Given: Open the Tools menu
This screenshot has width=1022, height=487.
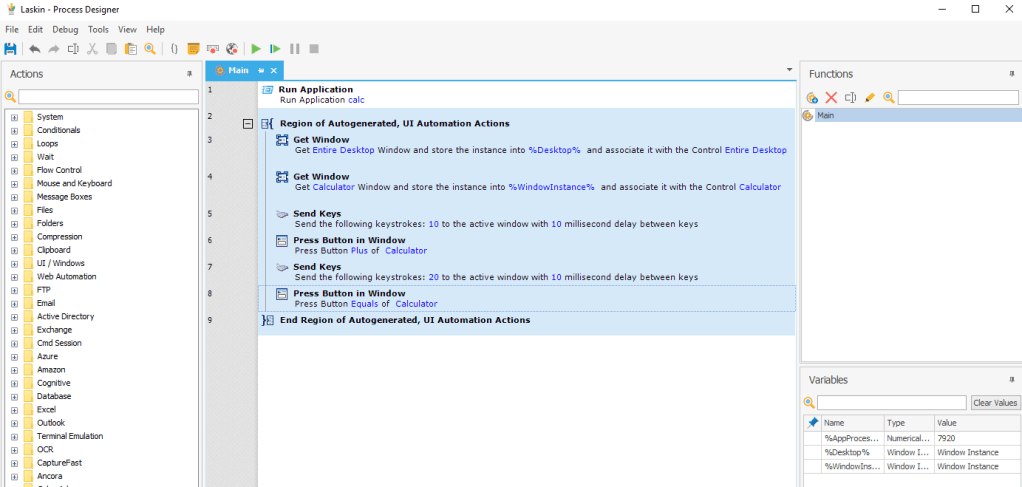Looking at the screenshot, I should (98, 29).
